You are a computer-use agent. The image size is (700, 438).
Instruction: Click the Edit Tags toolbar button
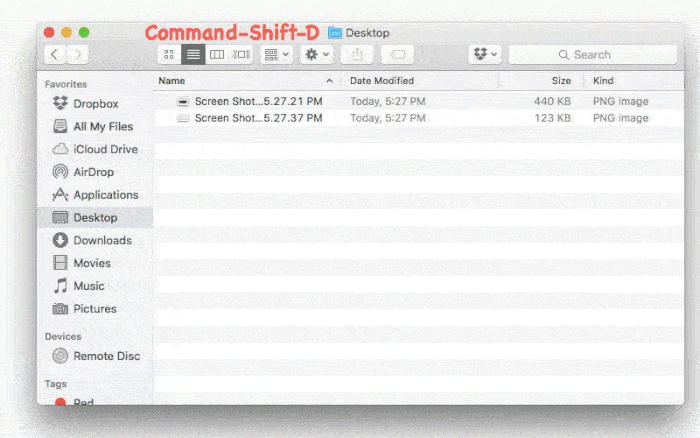point(397,54)
